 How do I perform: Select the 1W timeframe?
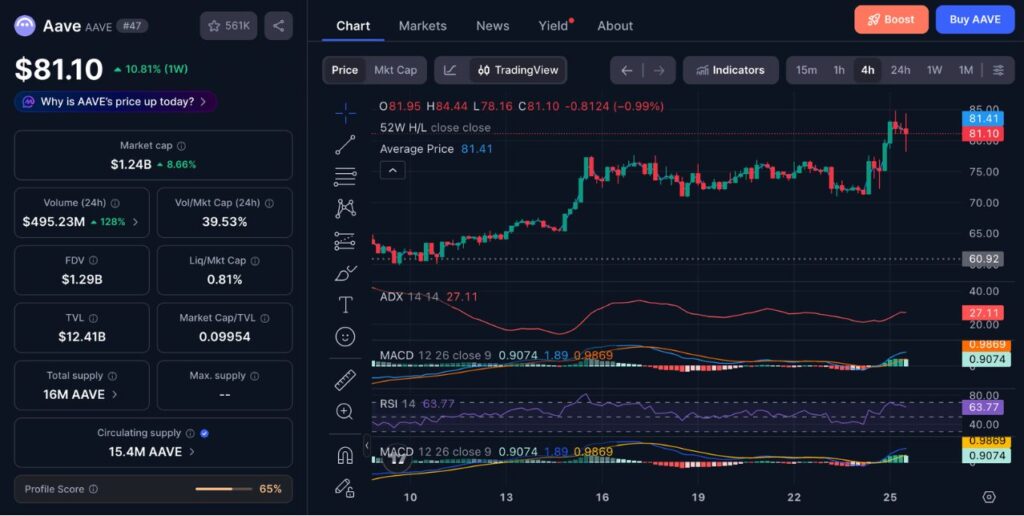935,70
